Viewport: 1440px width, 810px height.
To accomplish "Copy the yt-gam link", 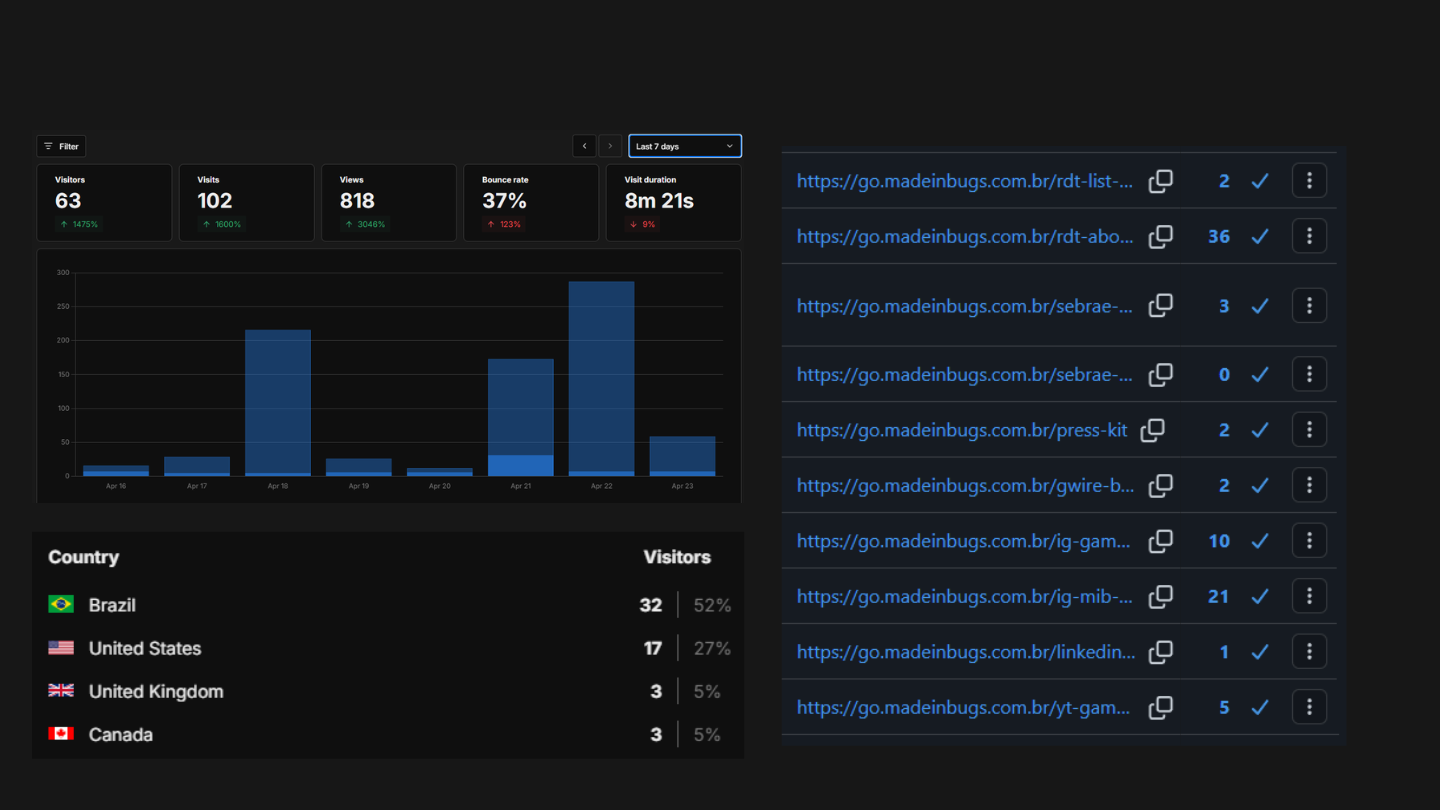I will 1160,708.
